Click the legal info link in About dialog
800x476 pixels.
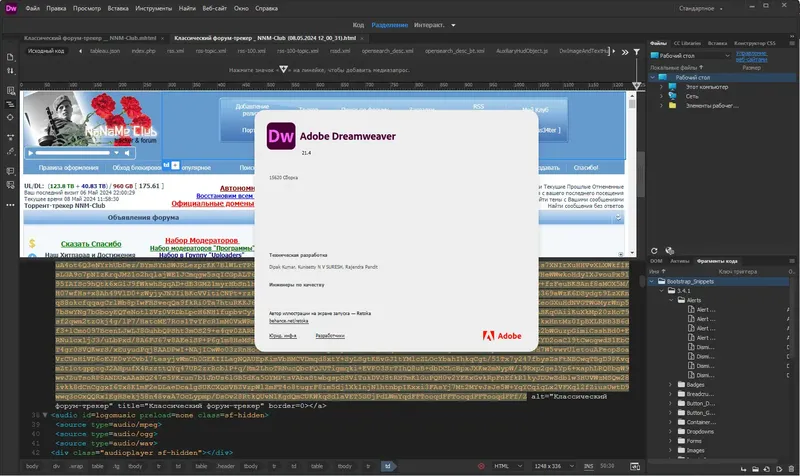(x=283, y=336)
